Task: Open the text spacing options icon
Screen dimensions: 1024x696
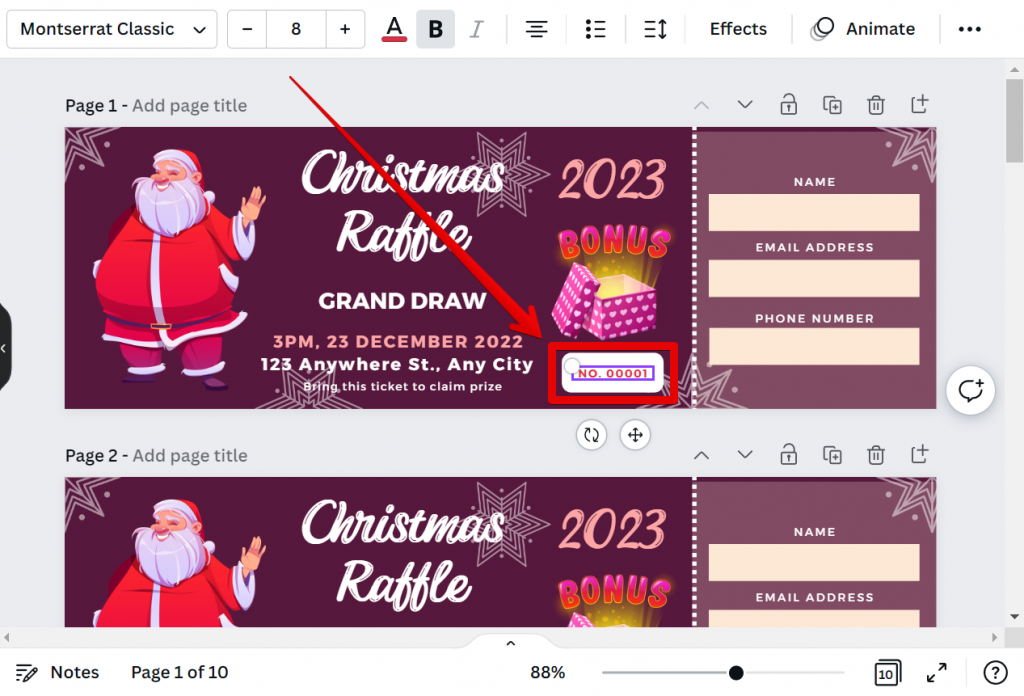Action: tap(655, 29)
